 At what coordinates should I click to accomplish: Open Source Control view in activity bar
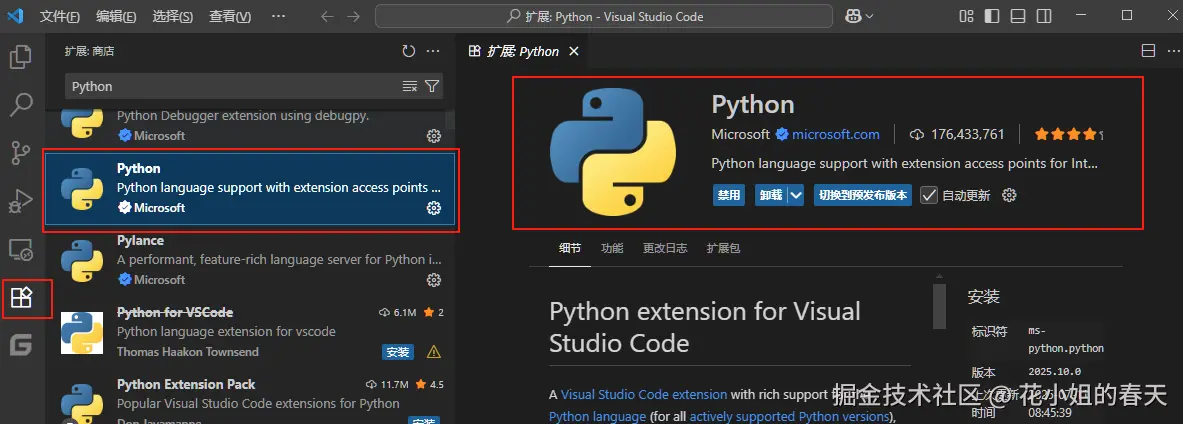coord(21,152)
